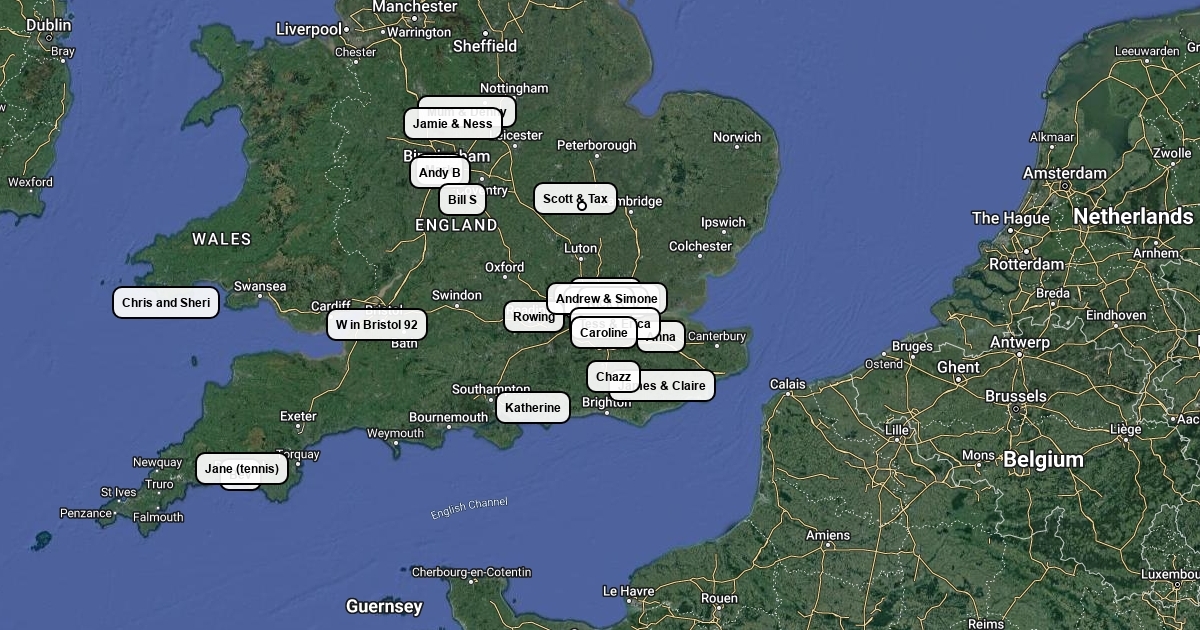This screenshot has width=1200, height=630.
Task: Open the Scott & Tax marker
Action: tap(575, 199)
